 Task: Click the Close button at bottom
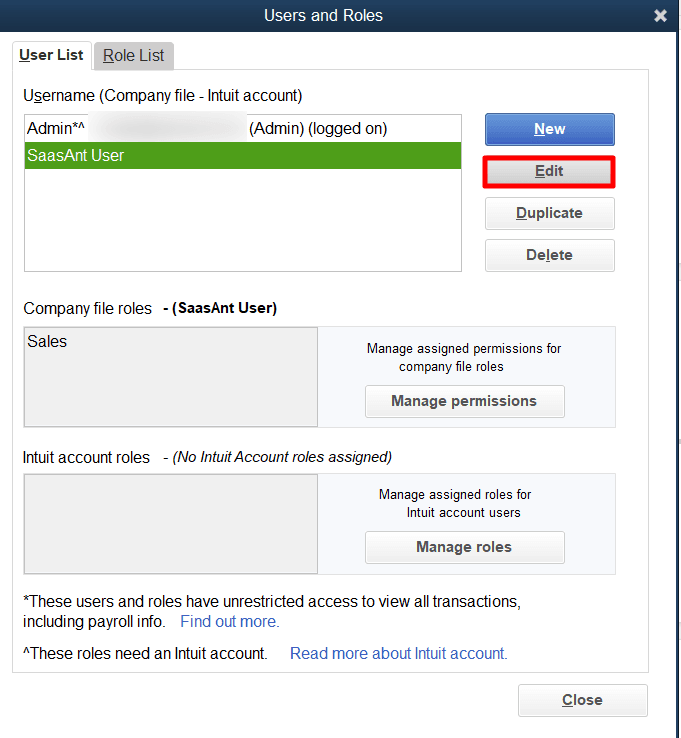tap(583, 700)
